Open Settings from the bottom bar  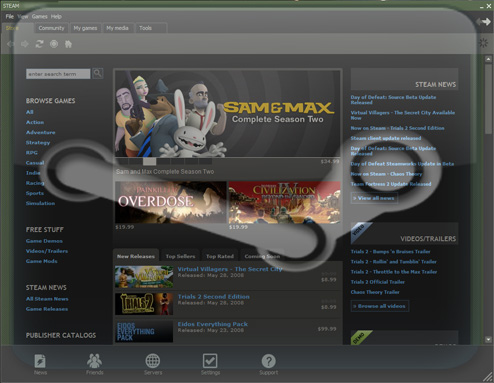pyautogui.click(x=210, y=364)
